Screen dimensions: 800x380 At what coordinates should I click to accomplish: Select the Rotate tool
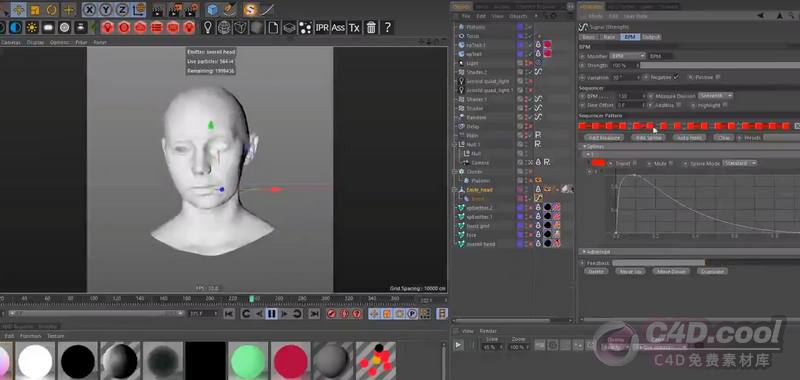[x=52, y=9]
